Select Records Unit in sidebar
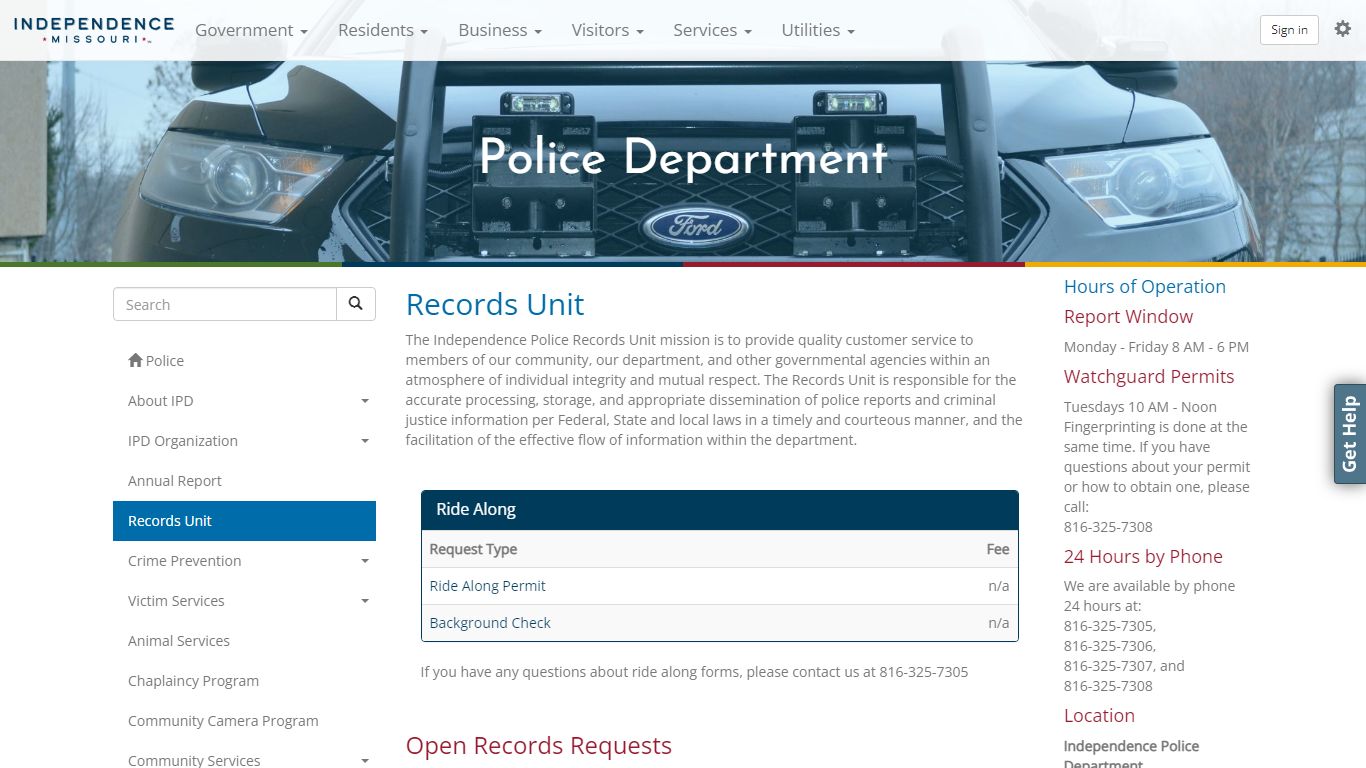Screen dimensions: 1366x768 click(x=244, y=521)
